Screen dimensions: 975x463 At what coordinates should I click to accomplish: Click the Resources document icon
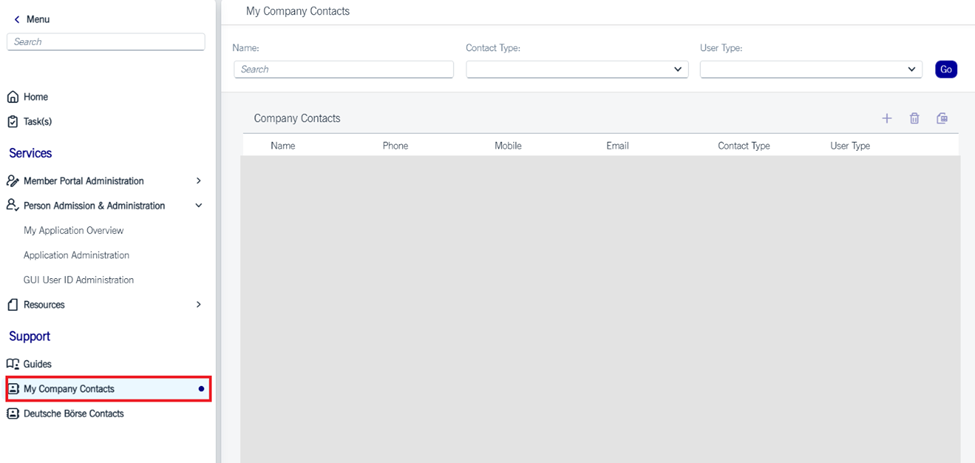(13, 304)
